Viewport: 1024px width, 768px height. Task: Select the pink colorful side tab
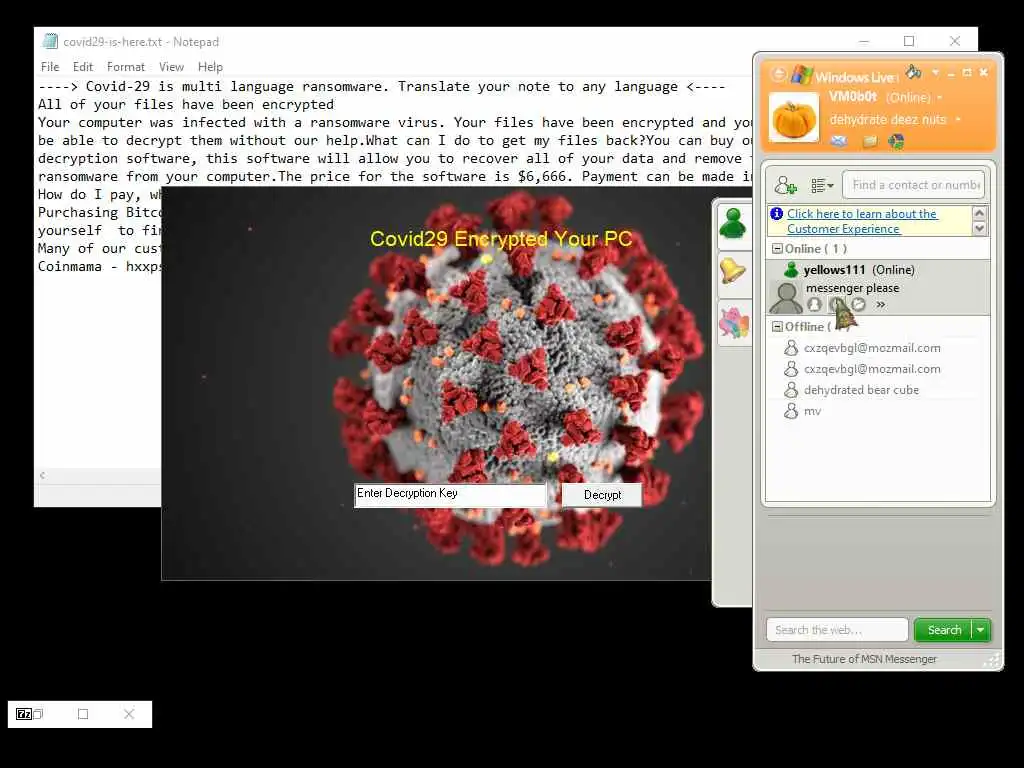tap(733, 321)
